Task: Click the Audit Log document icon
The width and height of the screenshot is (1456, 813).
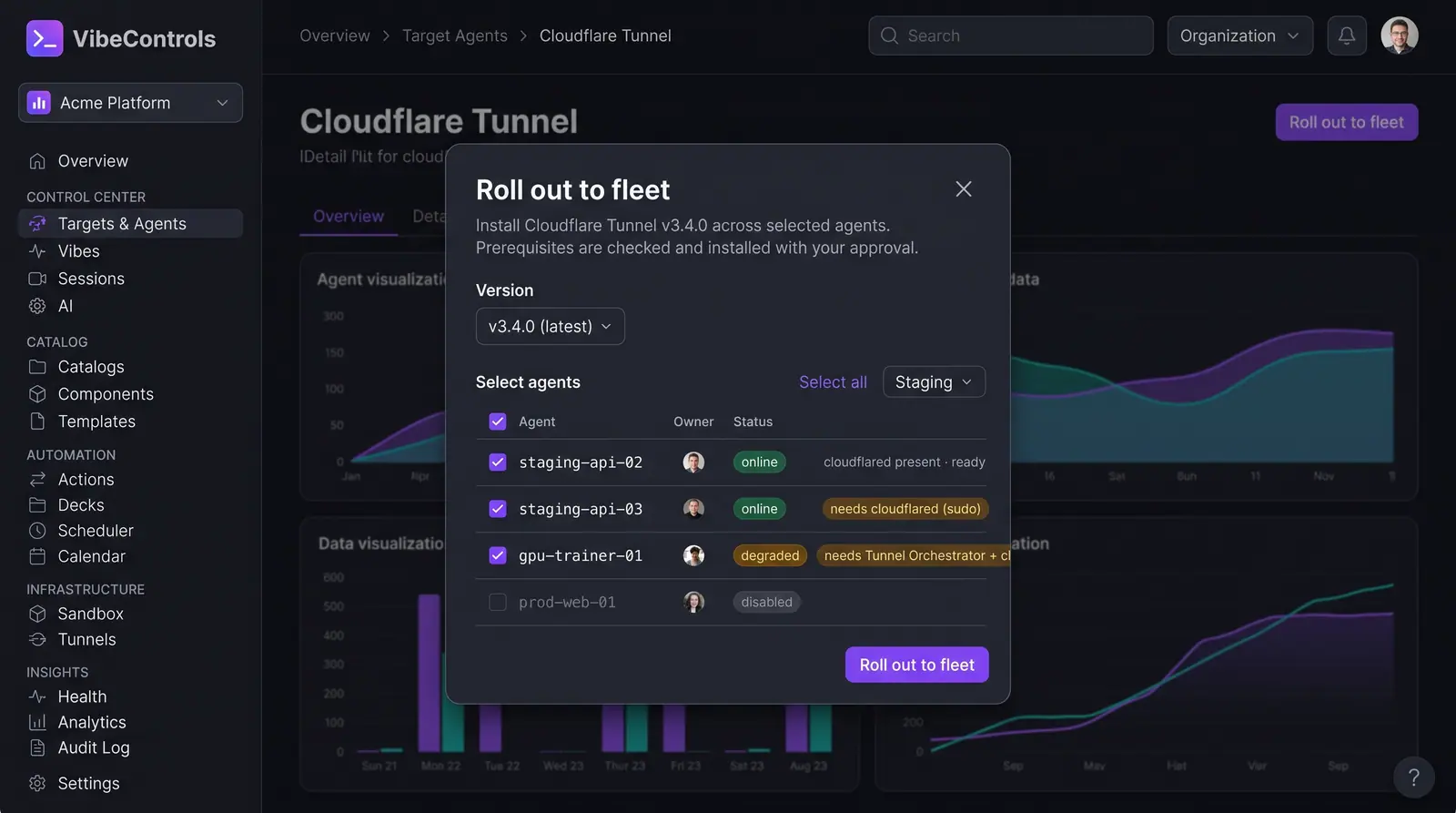Action: tap(37, 748)
